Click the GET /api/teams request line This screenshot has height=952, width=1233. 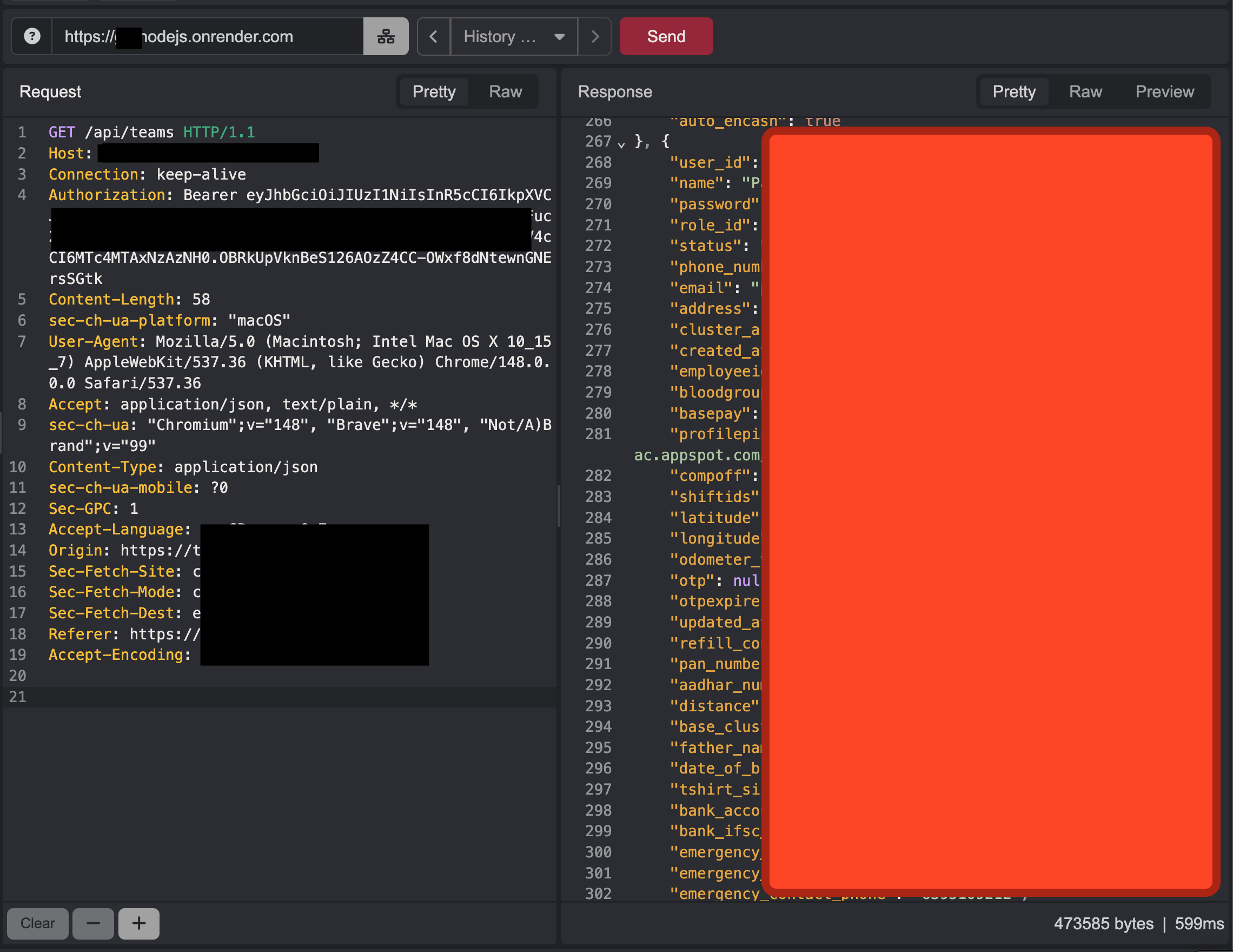pyautogui.click(x=151, y=132)
